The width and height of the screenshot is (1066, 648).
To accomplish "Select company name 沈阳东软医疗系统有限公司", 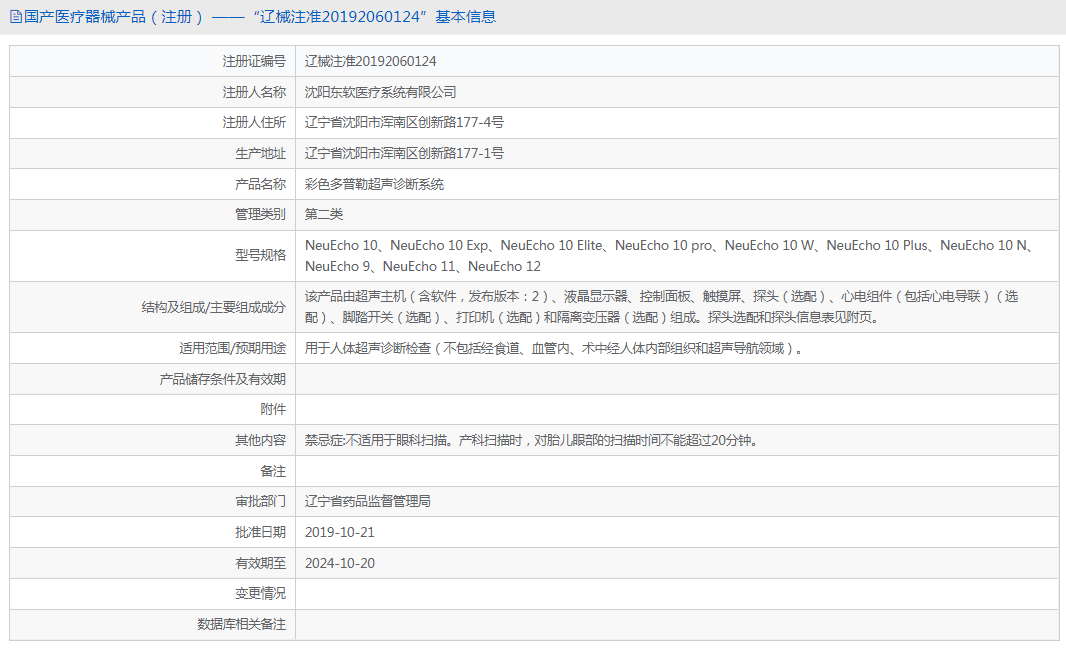I will pos(381,92).
